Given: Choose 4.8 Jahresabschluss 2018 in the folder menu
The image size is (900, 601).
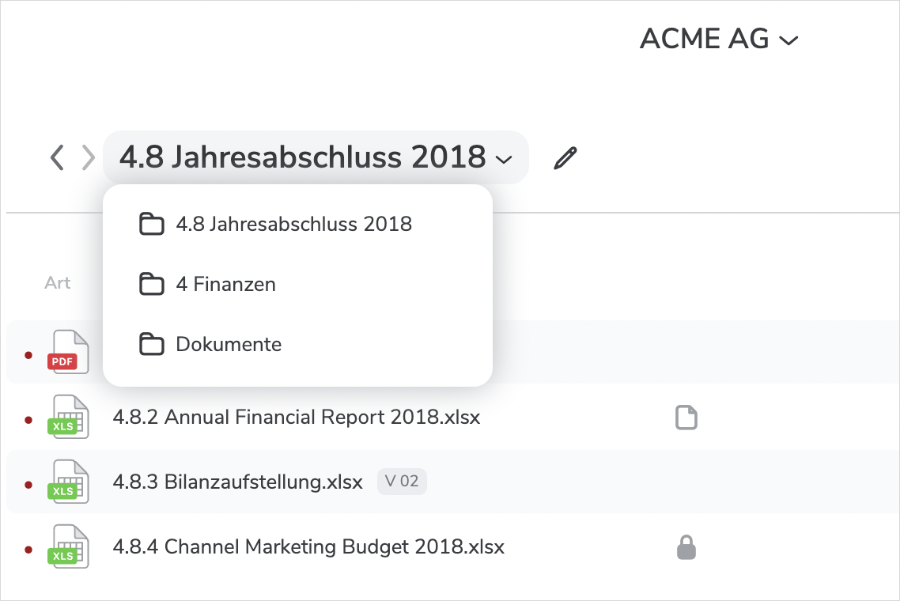Looking at the screenshot, I should pos(293,225).
